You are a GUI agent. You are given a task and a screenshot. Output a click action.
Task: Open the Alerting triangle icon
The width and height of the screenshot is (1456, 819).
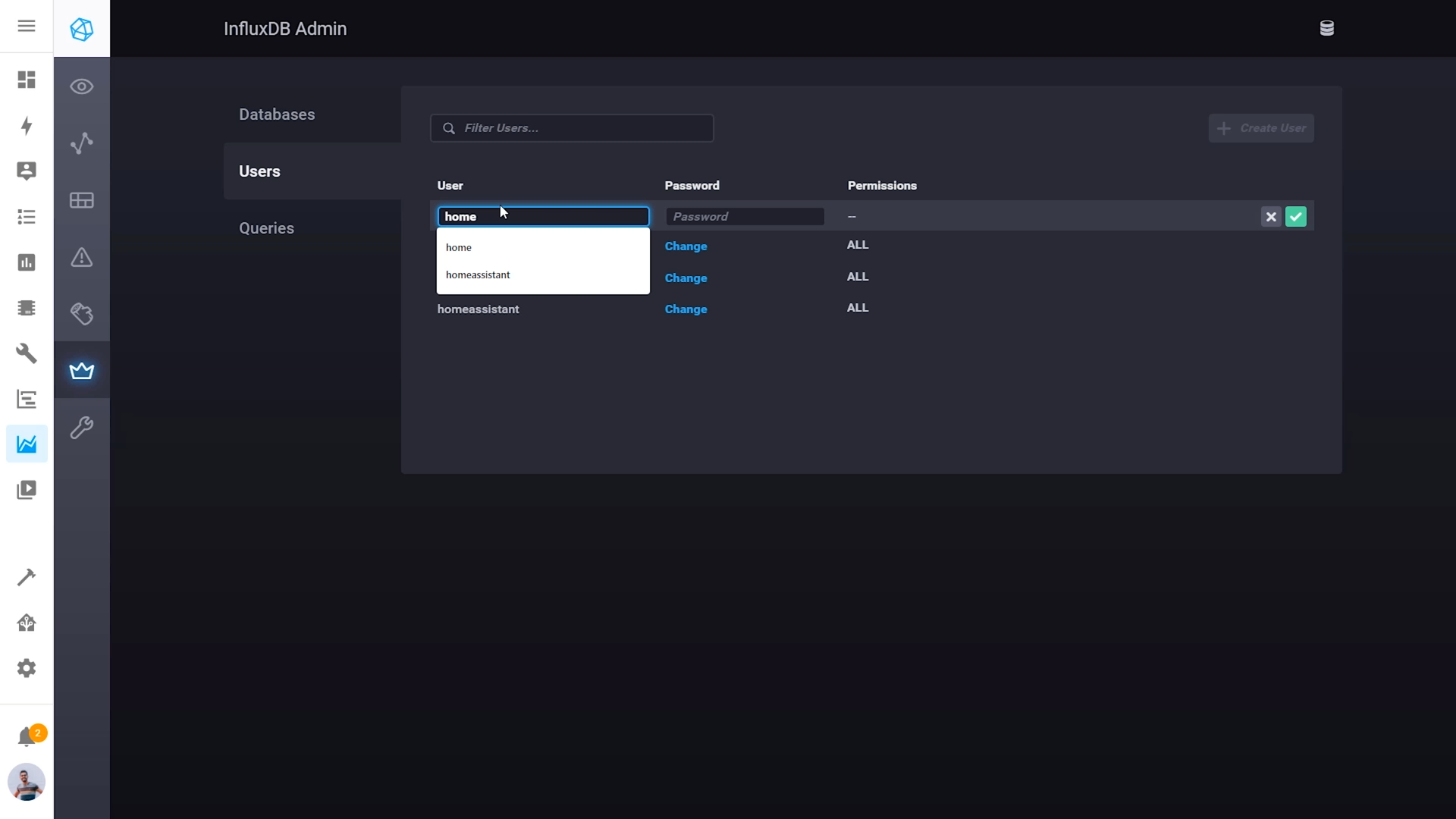pos(82,258)
